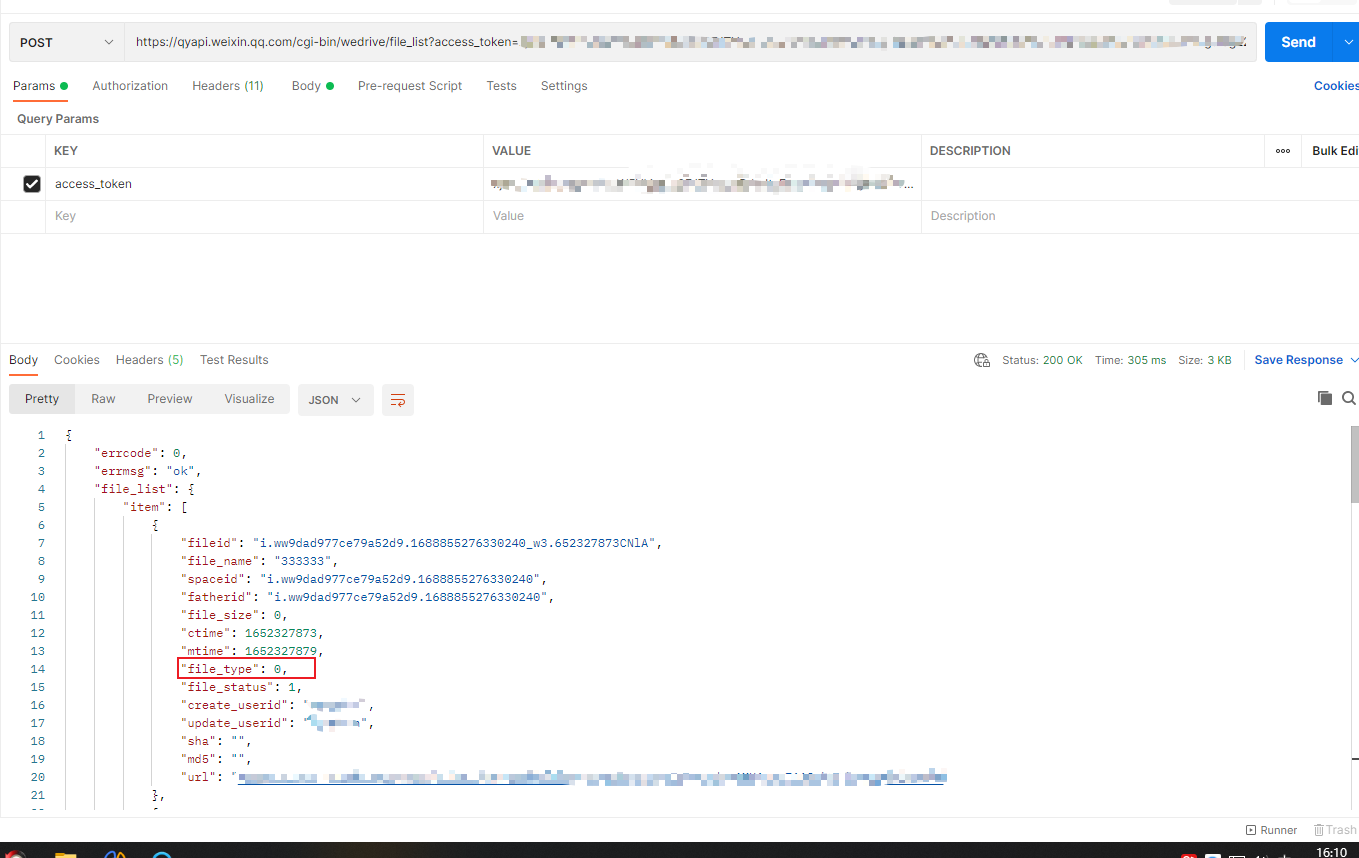Click the Runner icon in status bar
This screenshot has width=1359, height=858.
pyautogui.click(x=1271, y=830)
